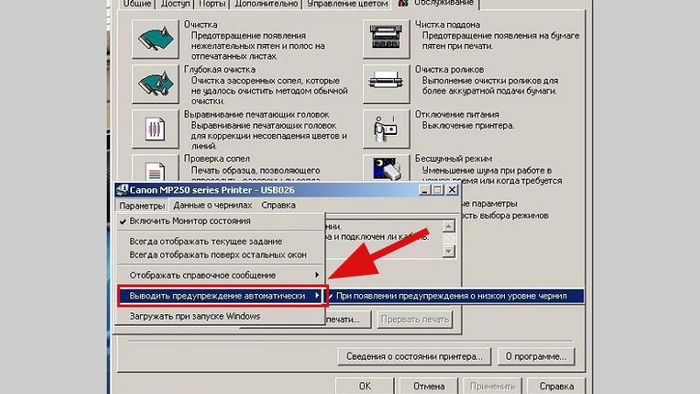Click the О программе button

point(536,357)
